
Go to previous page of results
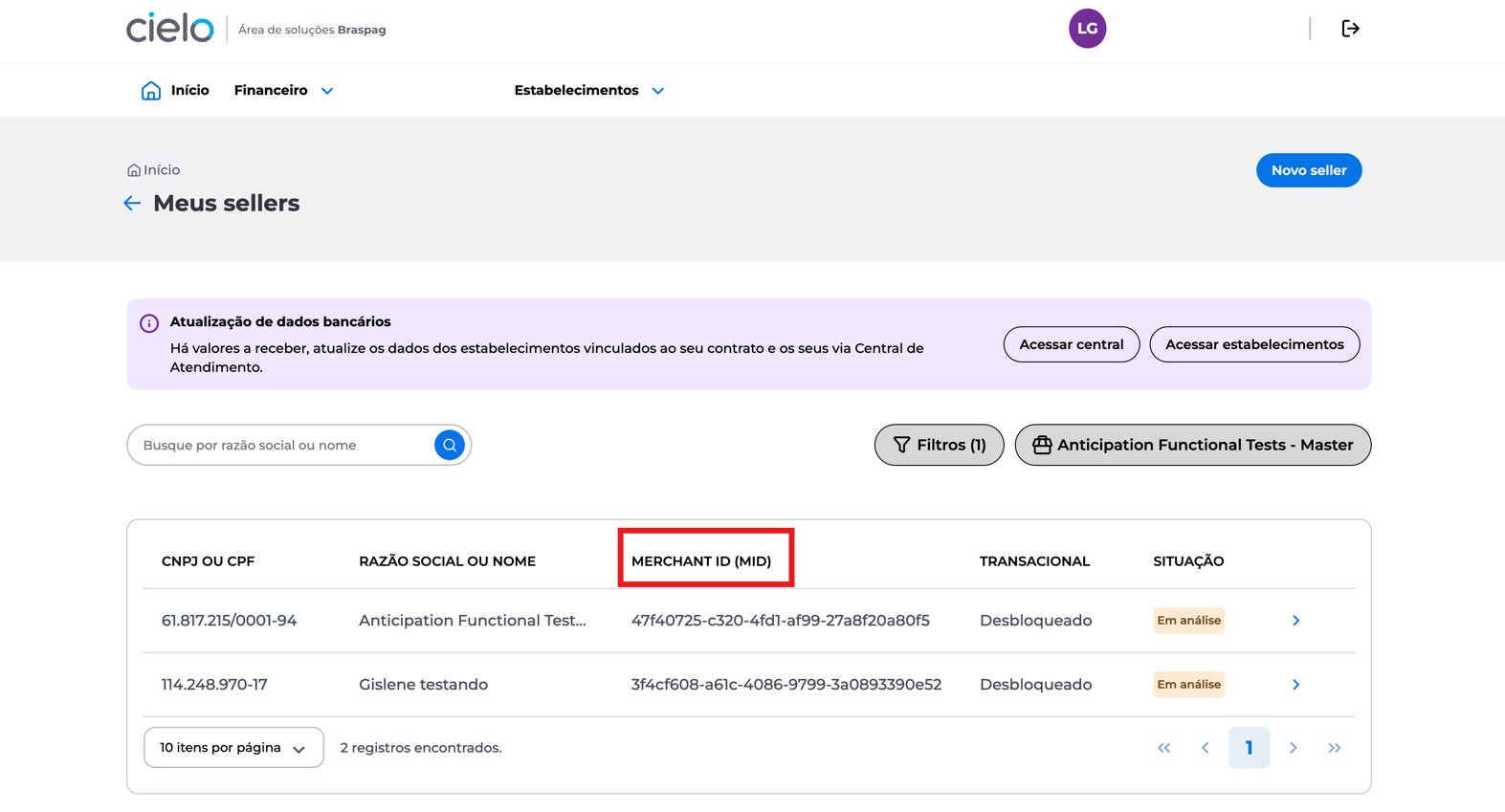point(1206,748)
